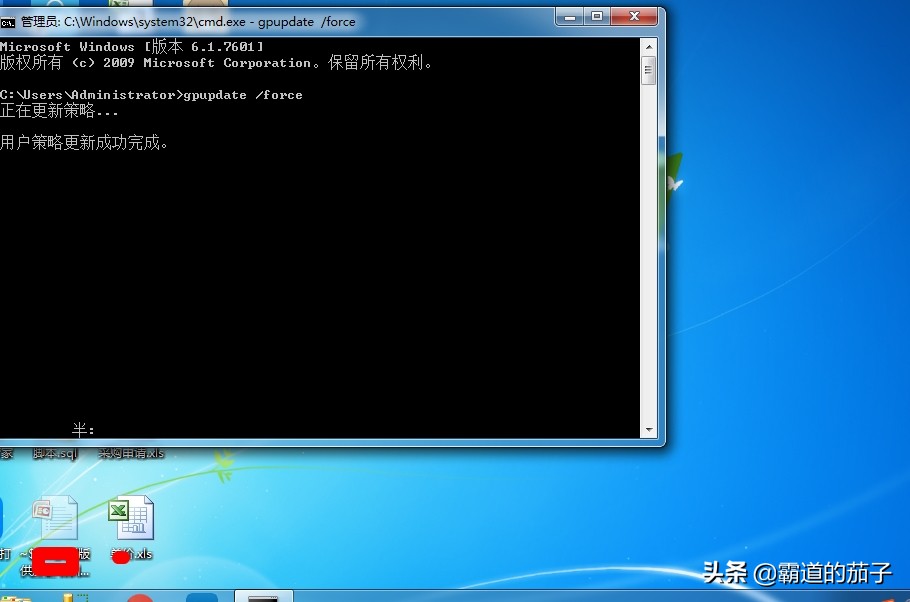Click the Microsoft Windows version line

click(132, 46)
